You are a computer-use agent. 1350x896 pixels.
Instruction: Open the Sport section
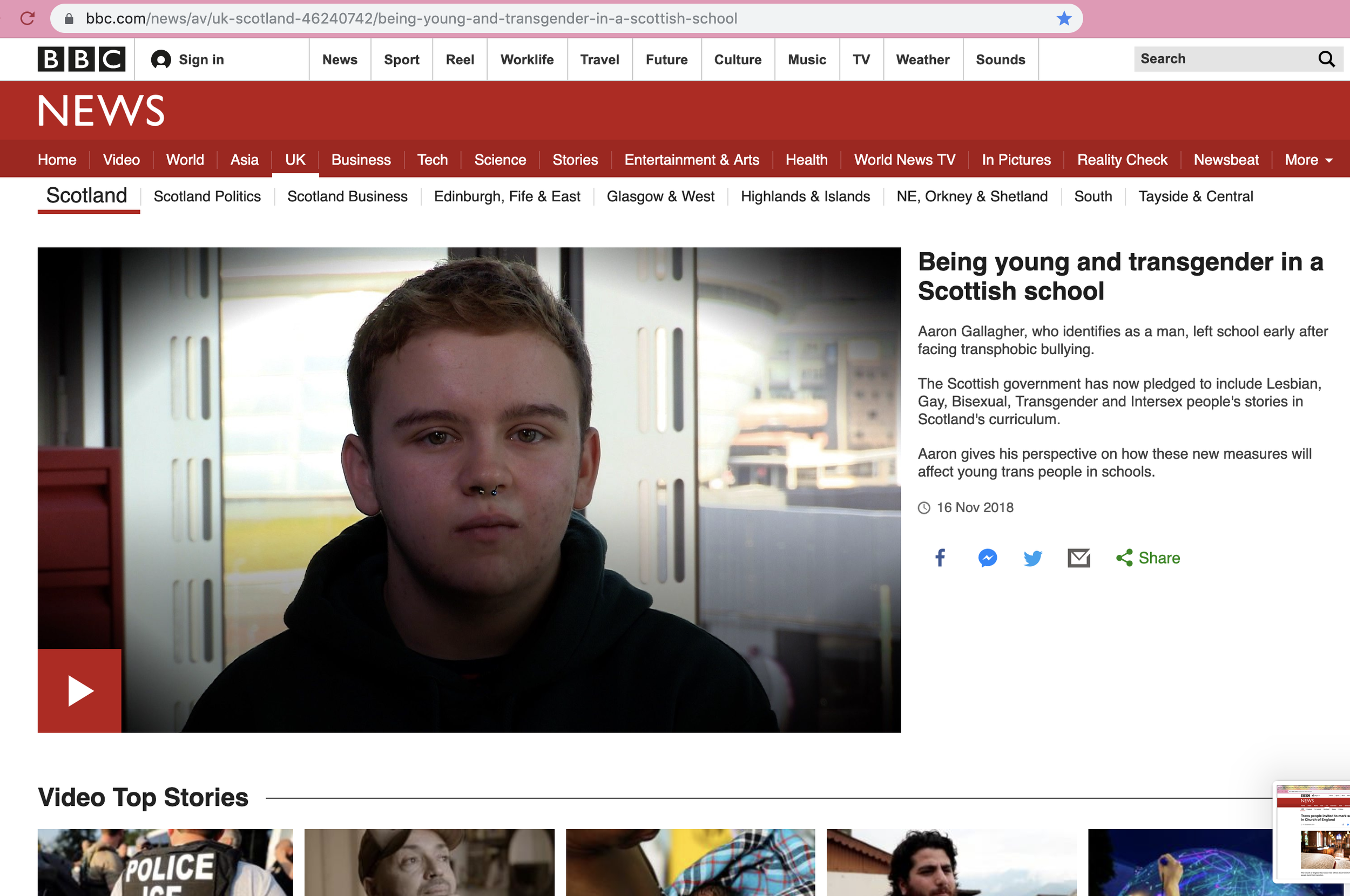click(402, 59)
